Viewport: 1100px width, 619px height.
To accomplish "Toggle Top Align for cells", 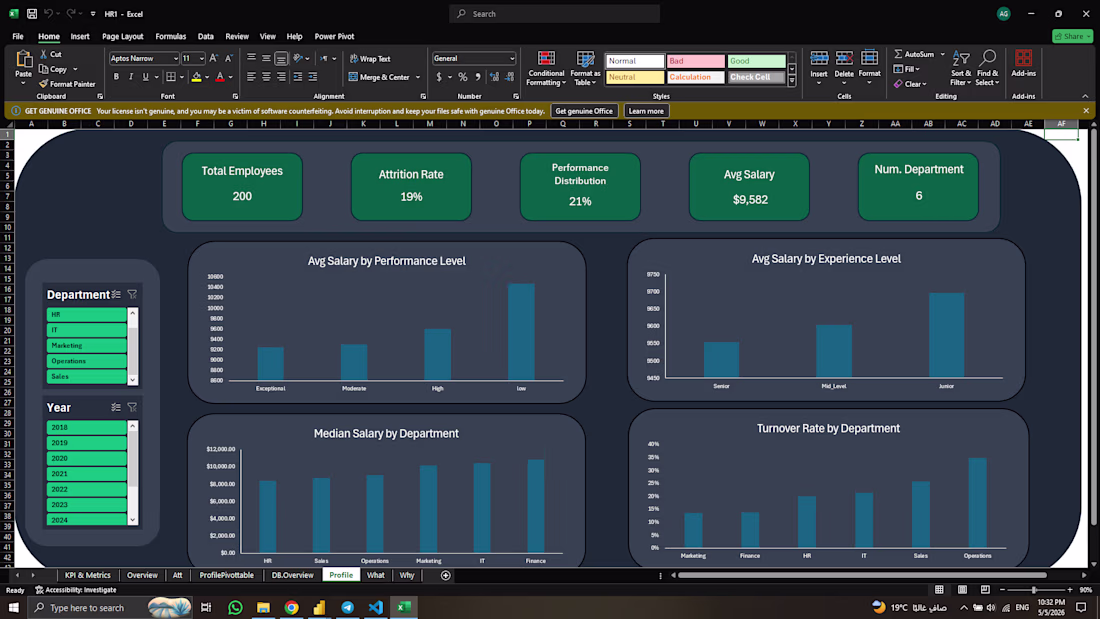I will [251, 58].
